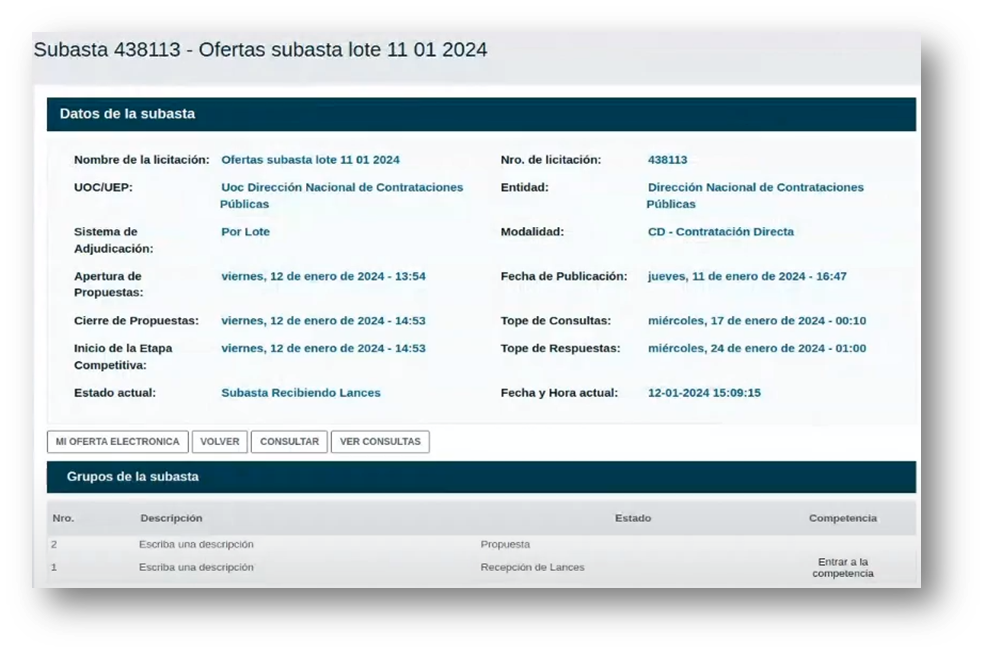Viewport: 986px width, 653px height.
Task: Click Grupos de la subasta header
Action: click(481, 477)
